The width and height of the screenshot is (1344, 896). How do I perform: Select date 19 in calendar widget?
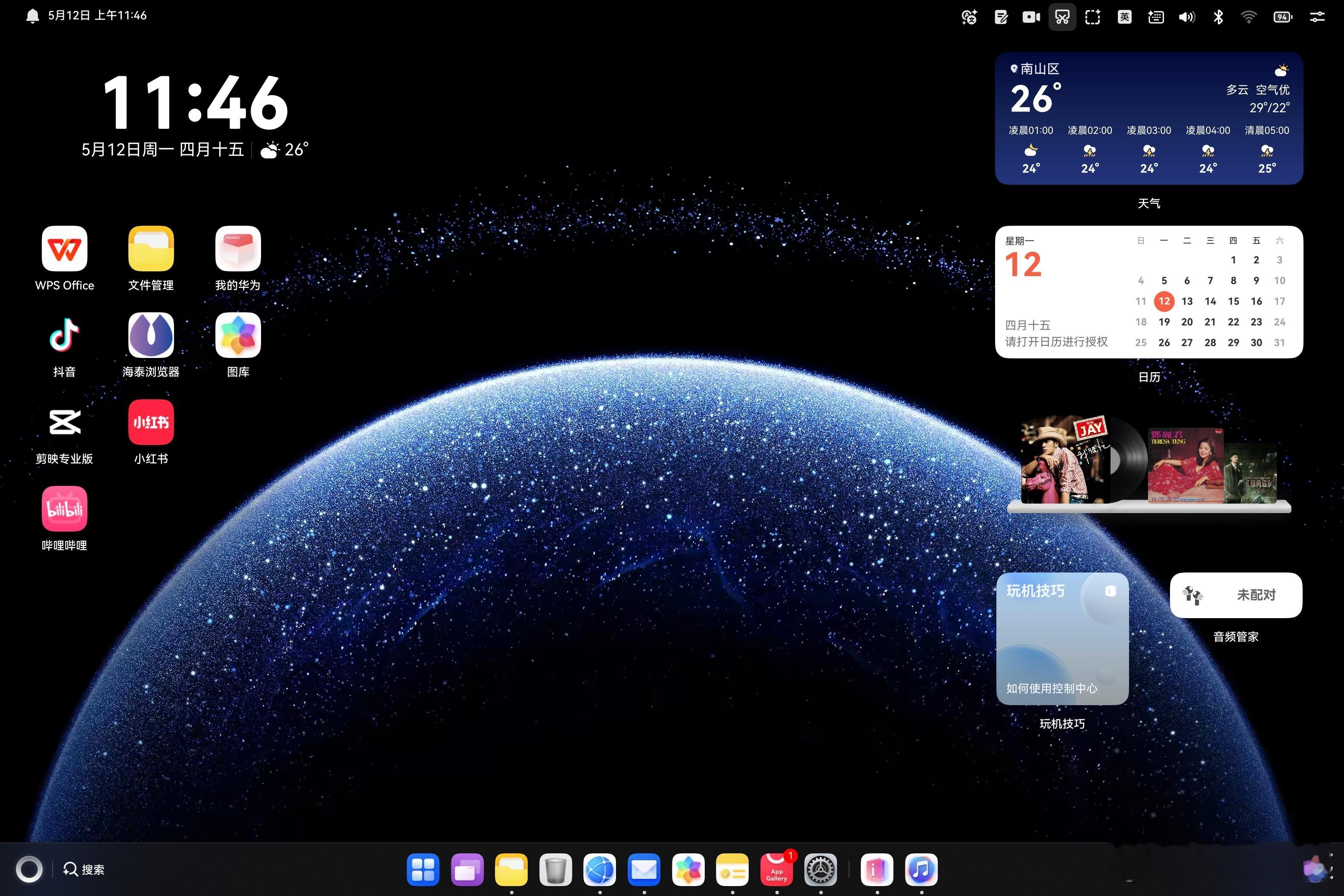[x=1164, y=322]
